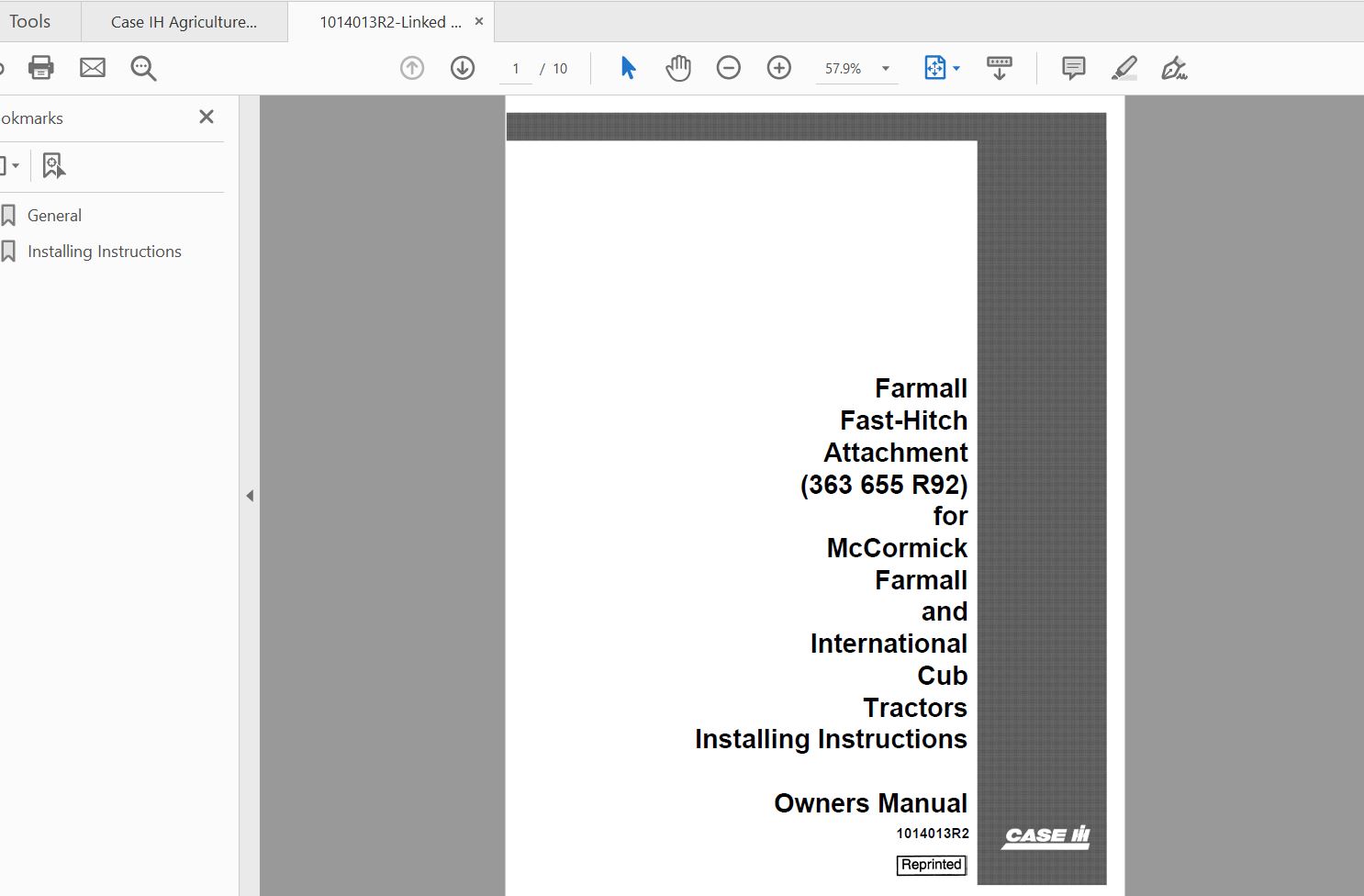Open the Find text magnifier tool

(x=143, y=68)
